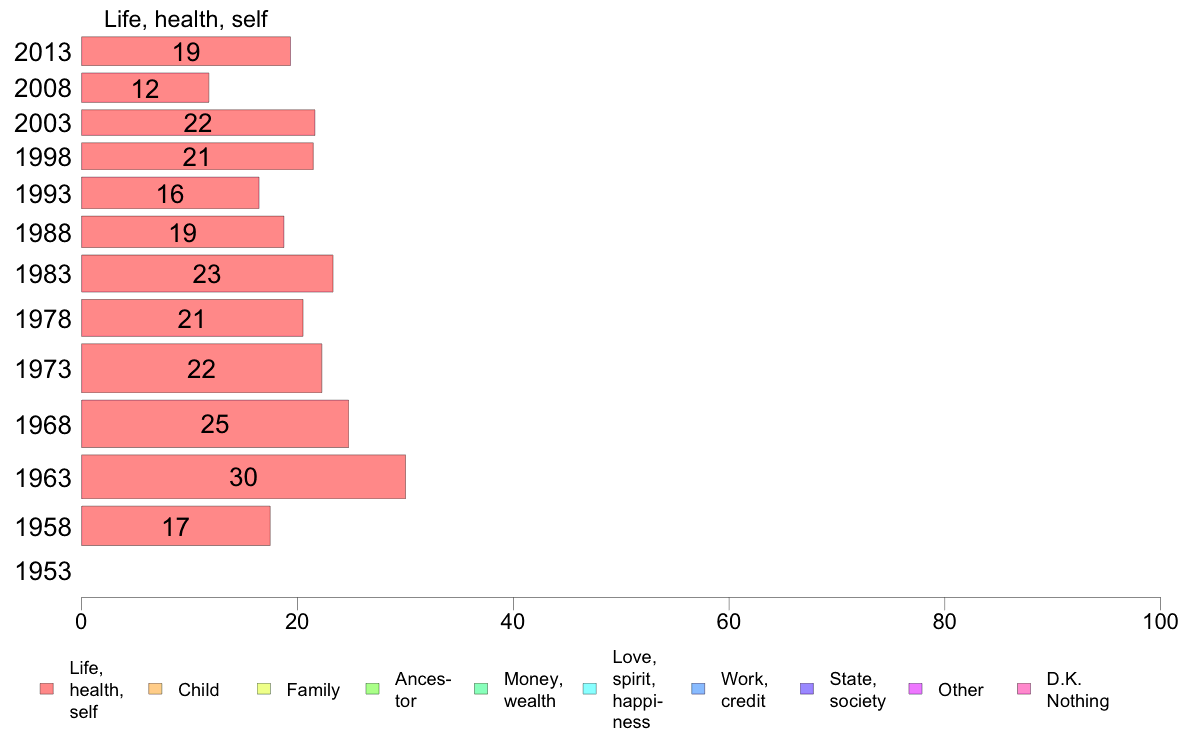Select the 1993 bar showing 16
Viewport: 1188px width, 736px height.
click(x=170, y=193)
